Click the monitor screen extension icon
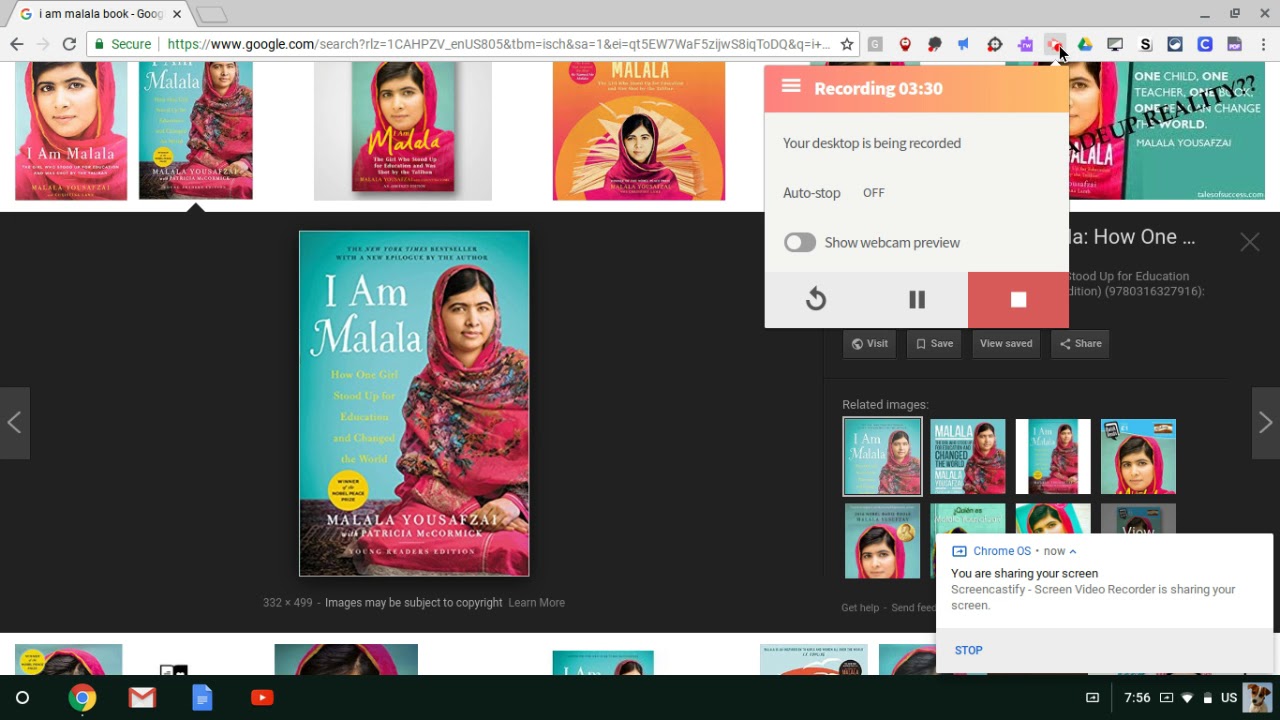This screenshot has height=720, width=1280. [x=1115, y=44]
